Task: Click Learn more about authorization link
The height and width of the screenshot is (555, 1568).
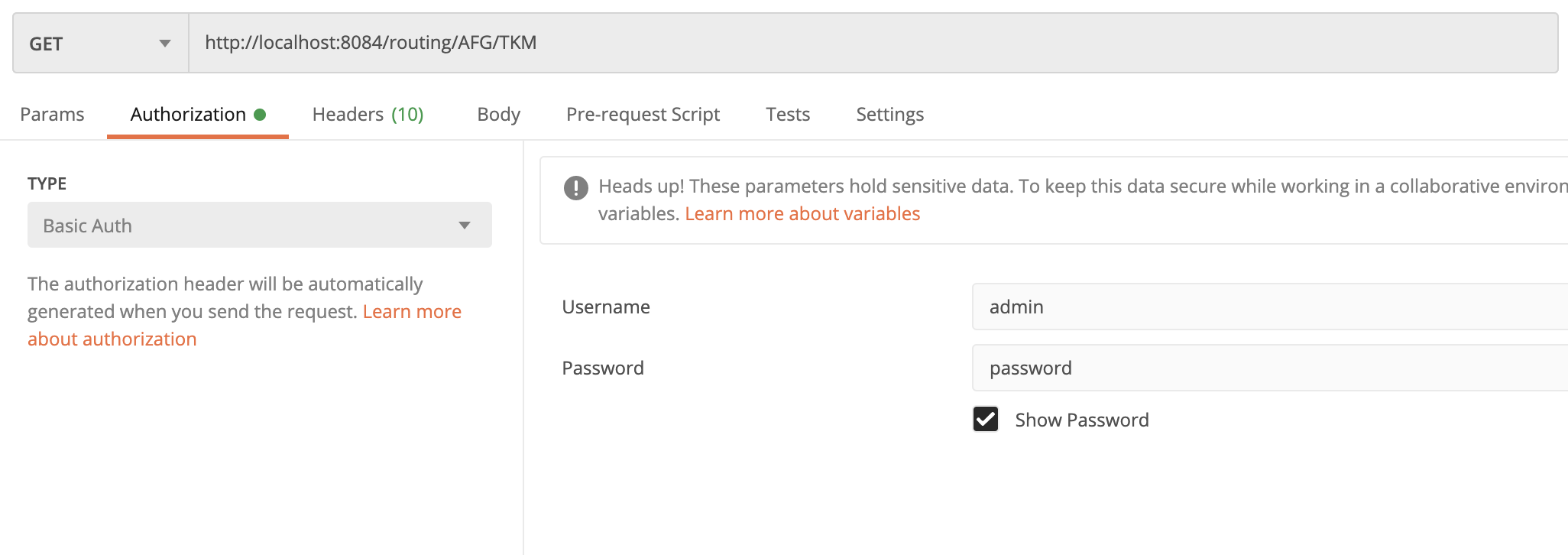Action: (x=112, y=339)
